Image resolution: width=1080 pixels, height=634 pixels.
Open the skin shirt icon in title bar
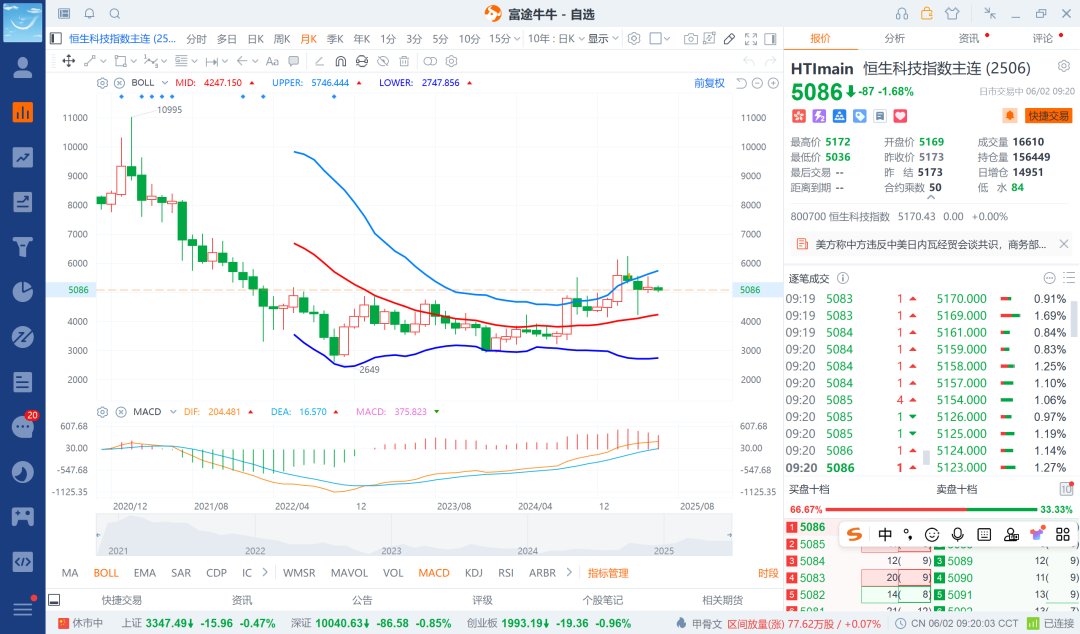coord(952,14)
